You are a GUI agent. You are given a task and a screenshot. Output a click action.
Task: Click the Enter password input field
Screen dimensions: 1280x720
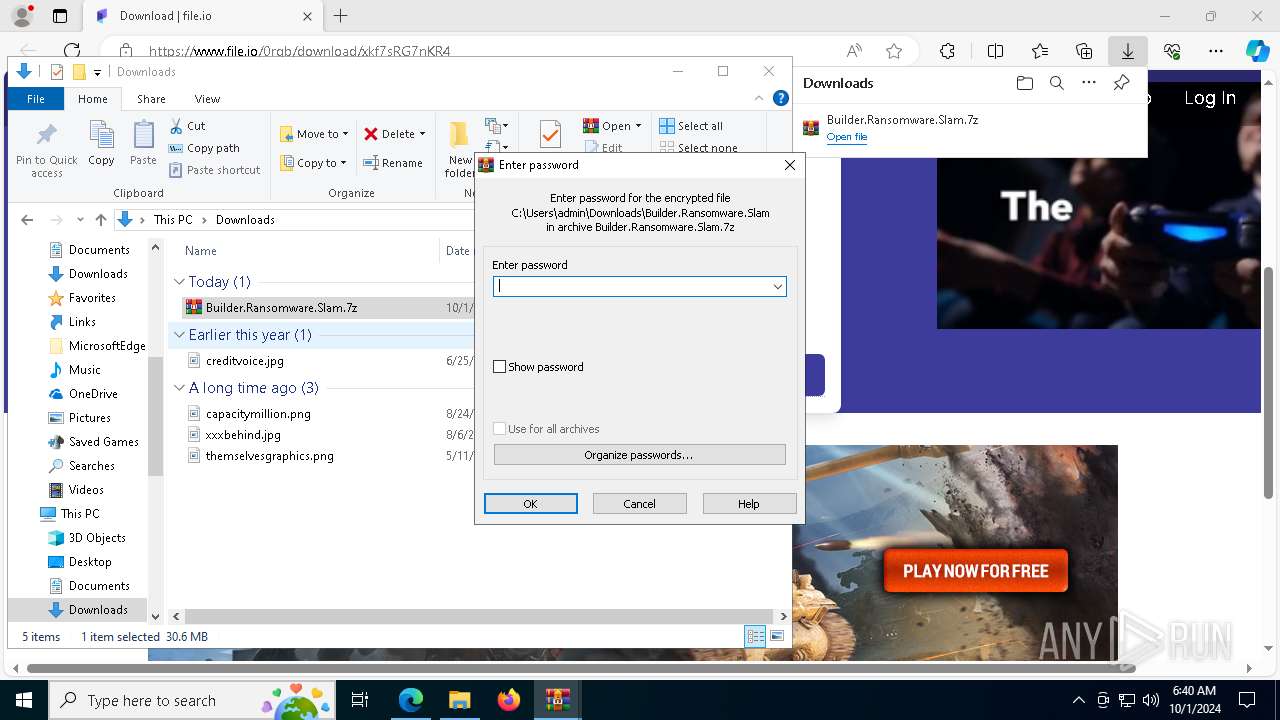click(640, 287)
